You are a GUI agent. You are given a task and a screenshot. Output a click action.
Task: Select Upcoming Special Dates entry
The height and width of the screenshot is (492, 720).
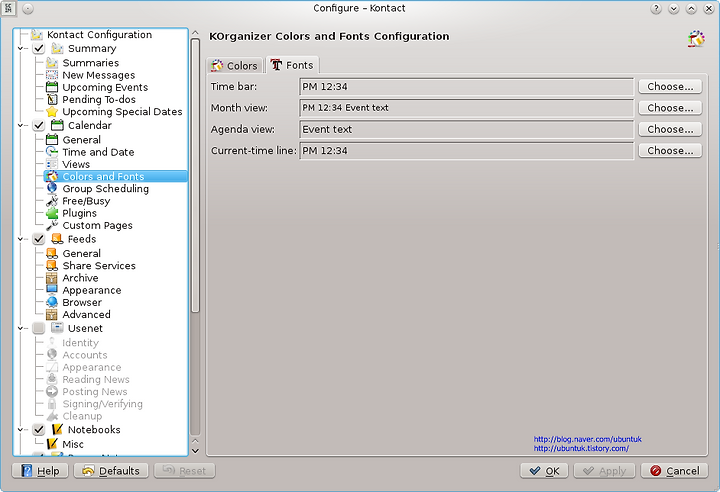[x=122, y=112]
